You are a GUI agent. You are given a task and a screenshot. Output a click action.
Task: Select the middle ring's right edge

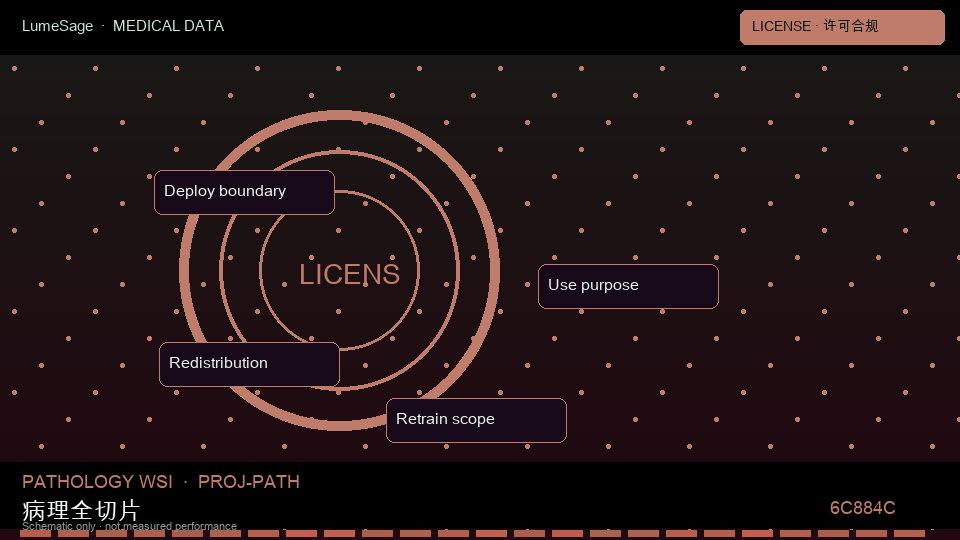(x=457, y=271)
